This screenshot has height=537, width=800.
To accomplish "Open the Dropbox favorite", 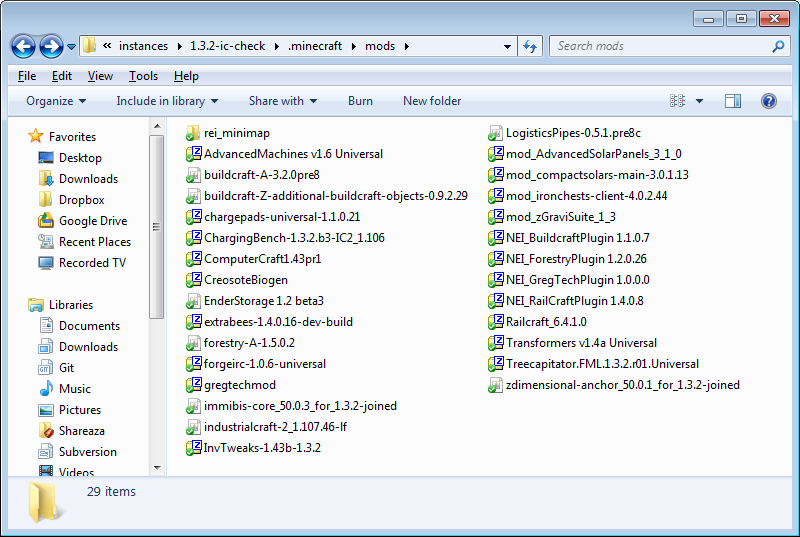I will [81, 200].
